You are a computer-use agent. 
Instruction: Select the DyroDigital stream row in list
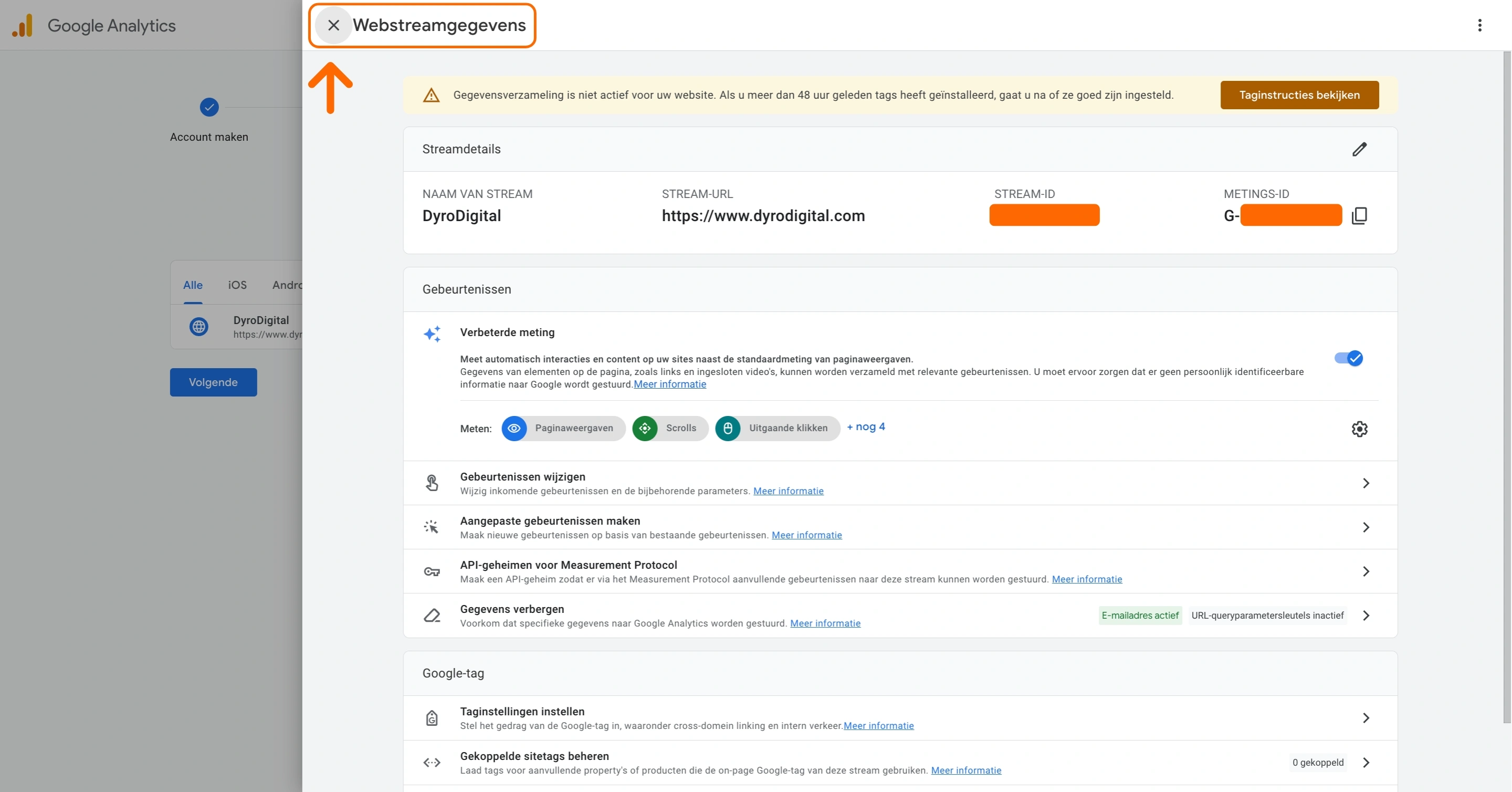(237, 327)
